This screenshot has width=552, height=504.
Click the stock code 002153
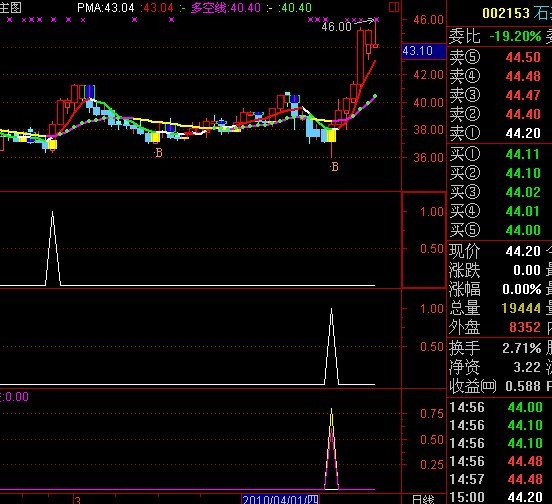click(506, 13)
